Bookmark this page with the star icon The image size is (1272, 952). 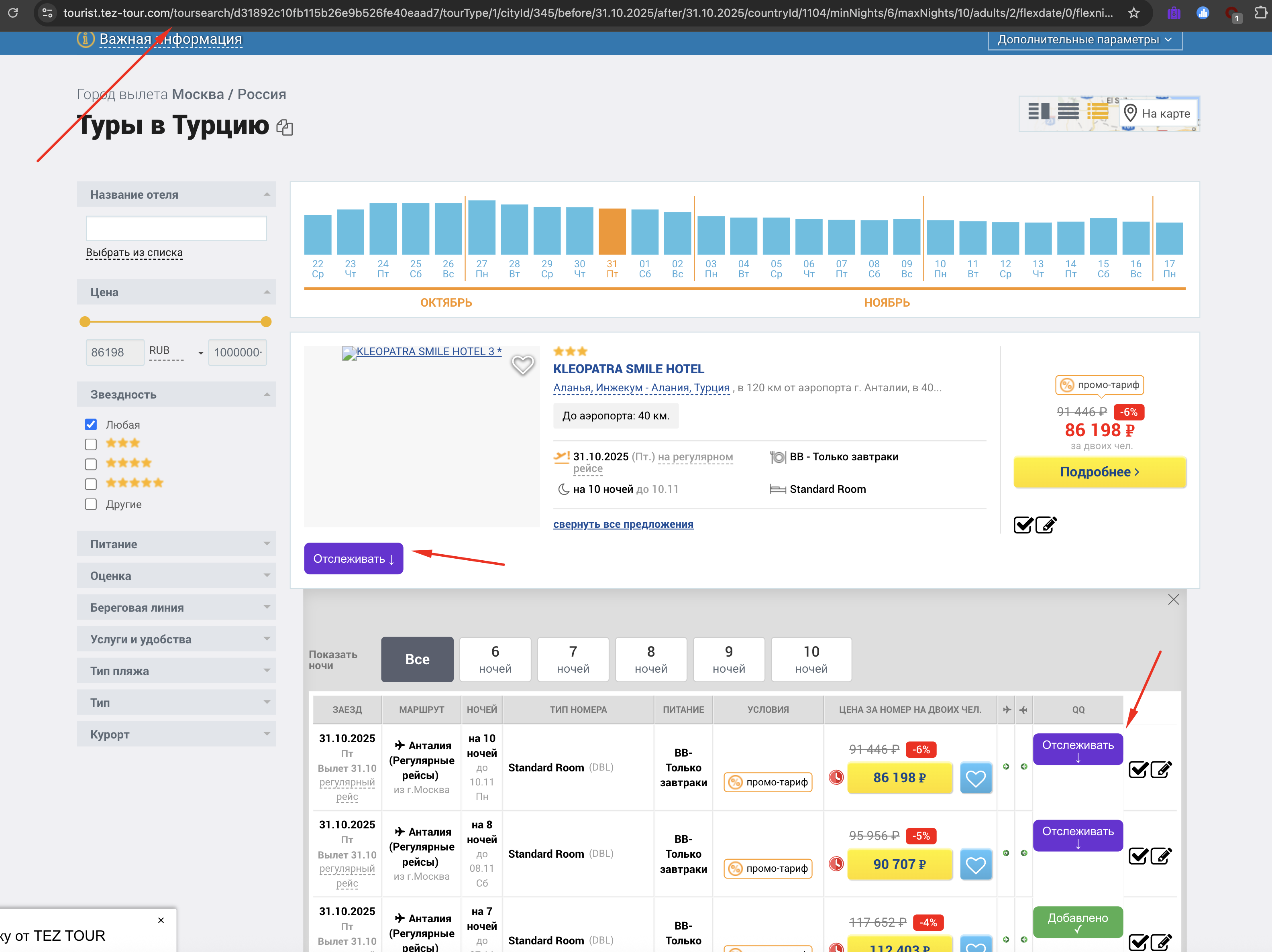tap(1133, 13)
